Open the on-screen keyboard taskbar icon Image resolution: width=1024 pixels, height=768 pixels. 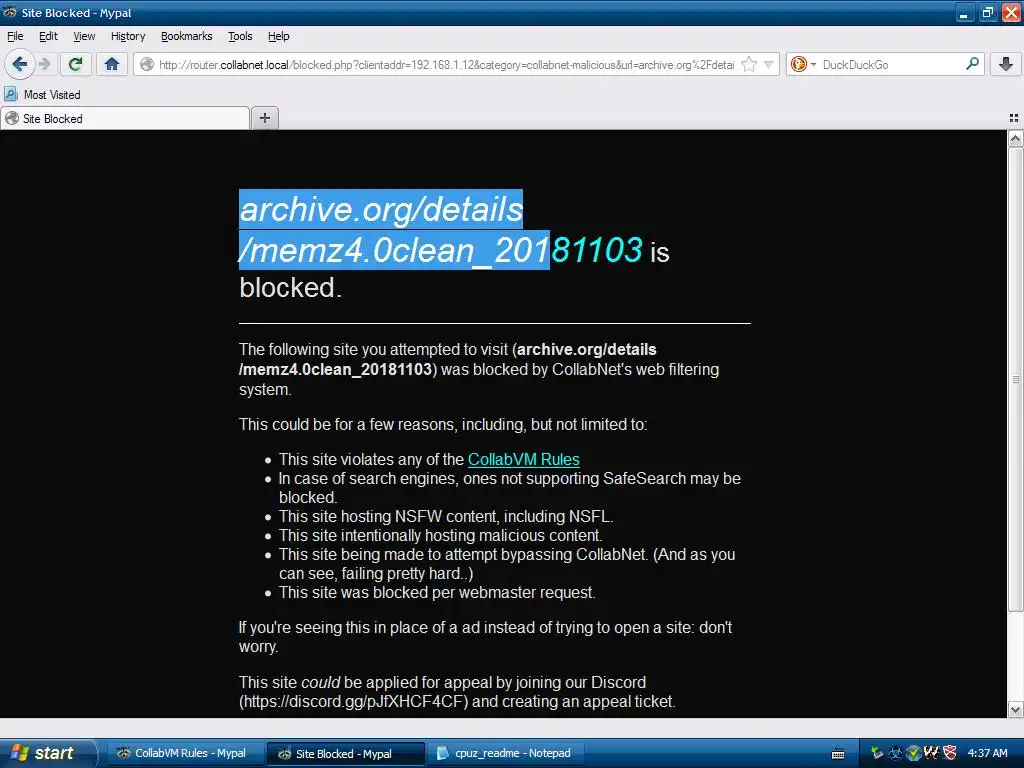[x=838, y=754]
